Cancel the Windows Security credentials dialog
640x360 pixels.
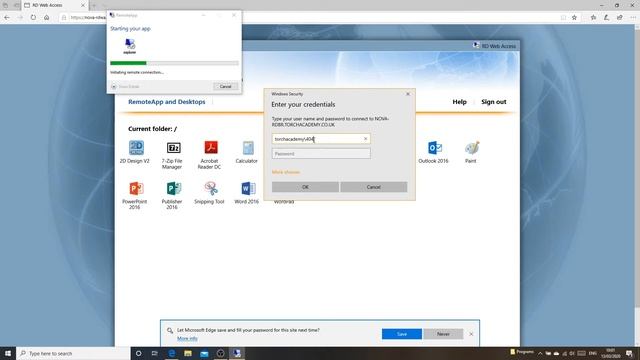[373, 187]
